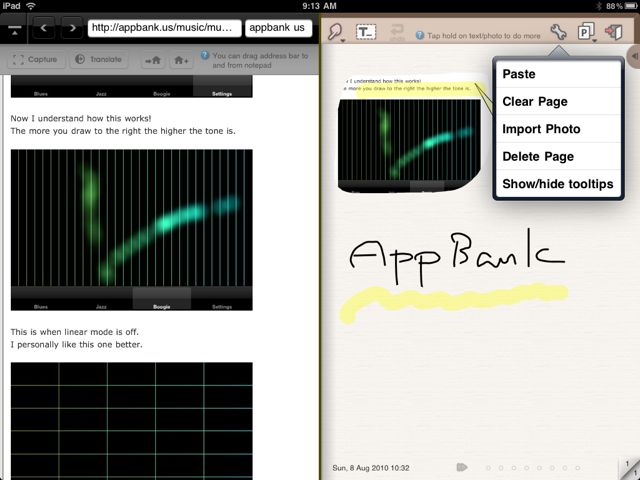This screenshot has height=480, width=640.
Task: Tap the browser help question mark icon
Action: [x=205, y=56]
